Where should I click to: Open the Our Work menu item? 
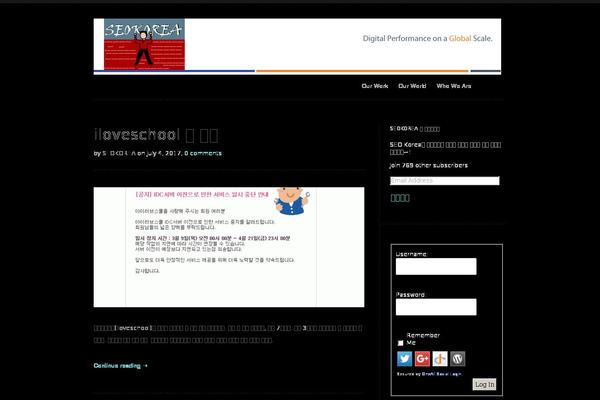[x=375, y=86]
